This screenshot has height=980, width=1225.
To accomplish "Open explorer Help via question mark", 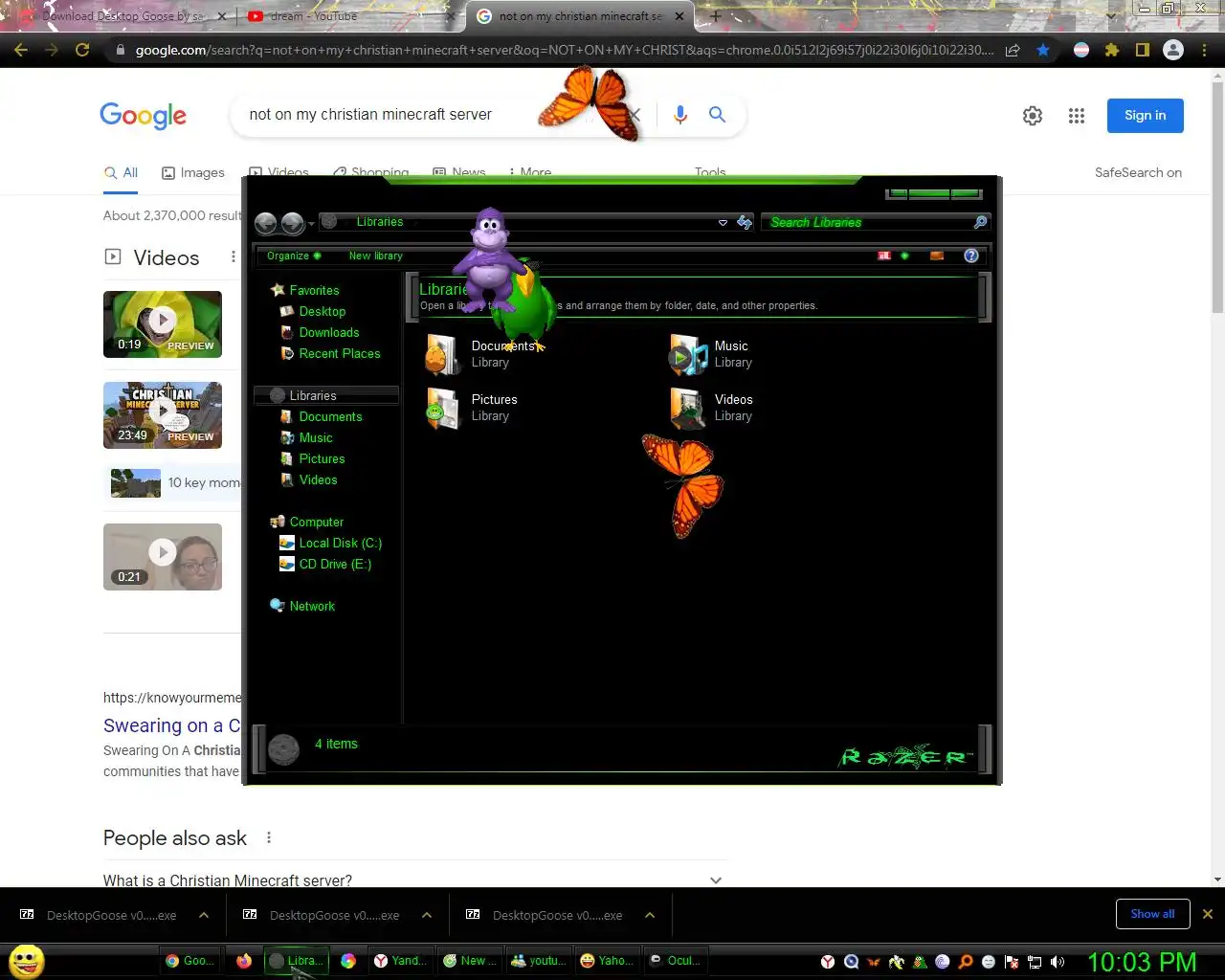I will tap(971, 256).
